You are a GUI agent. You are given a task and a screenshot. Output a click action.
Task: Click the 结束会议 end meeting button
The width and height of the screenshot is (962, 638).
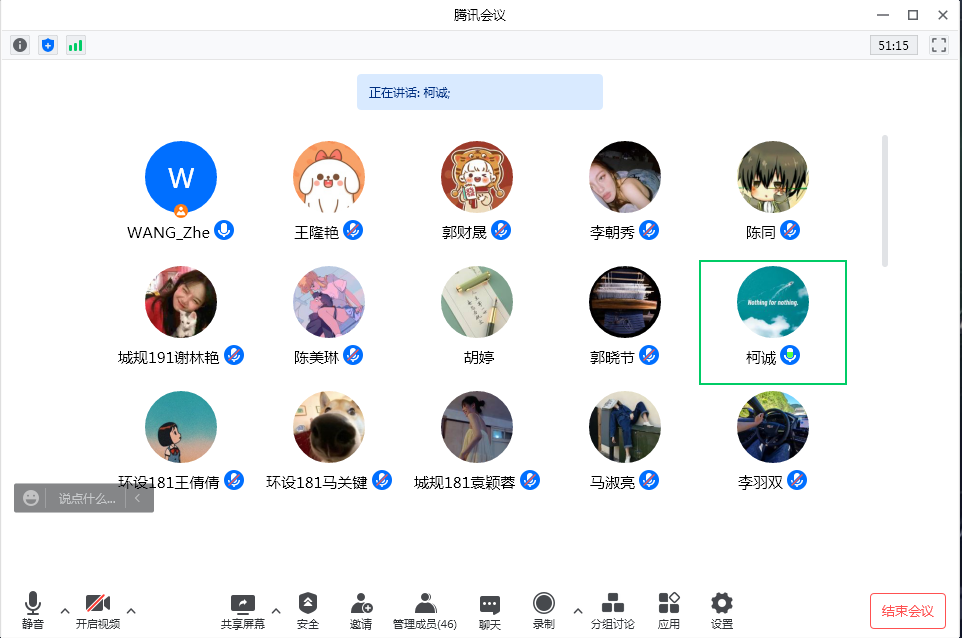(907, 610)
